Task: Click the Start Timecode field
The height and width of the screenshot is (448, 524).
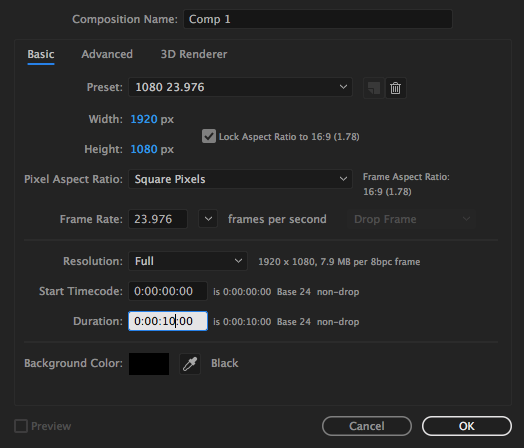Action: coord(168,291)
